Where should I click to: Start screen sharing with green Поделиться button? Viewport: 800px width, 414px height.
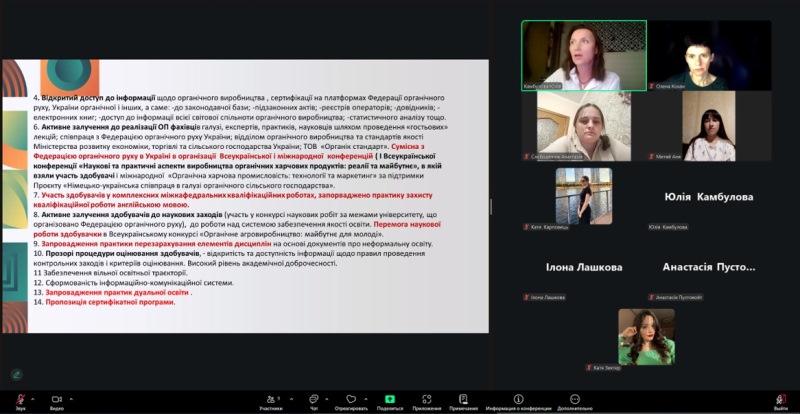tap(390, 402)
